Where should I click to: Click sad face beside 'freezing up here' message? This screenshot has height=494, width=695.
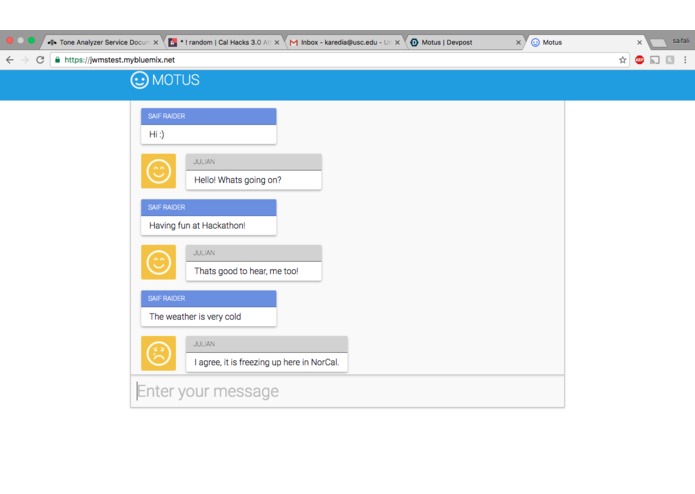(159, 353)
